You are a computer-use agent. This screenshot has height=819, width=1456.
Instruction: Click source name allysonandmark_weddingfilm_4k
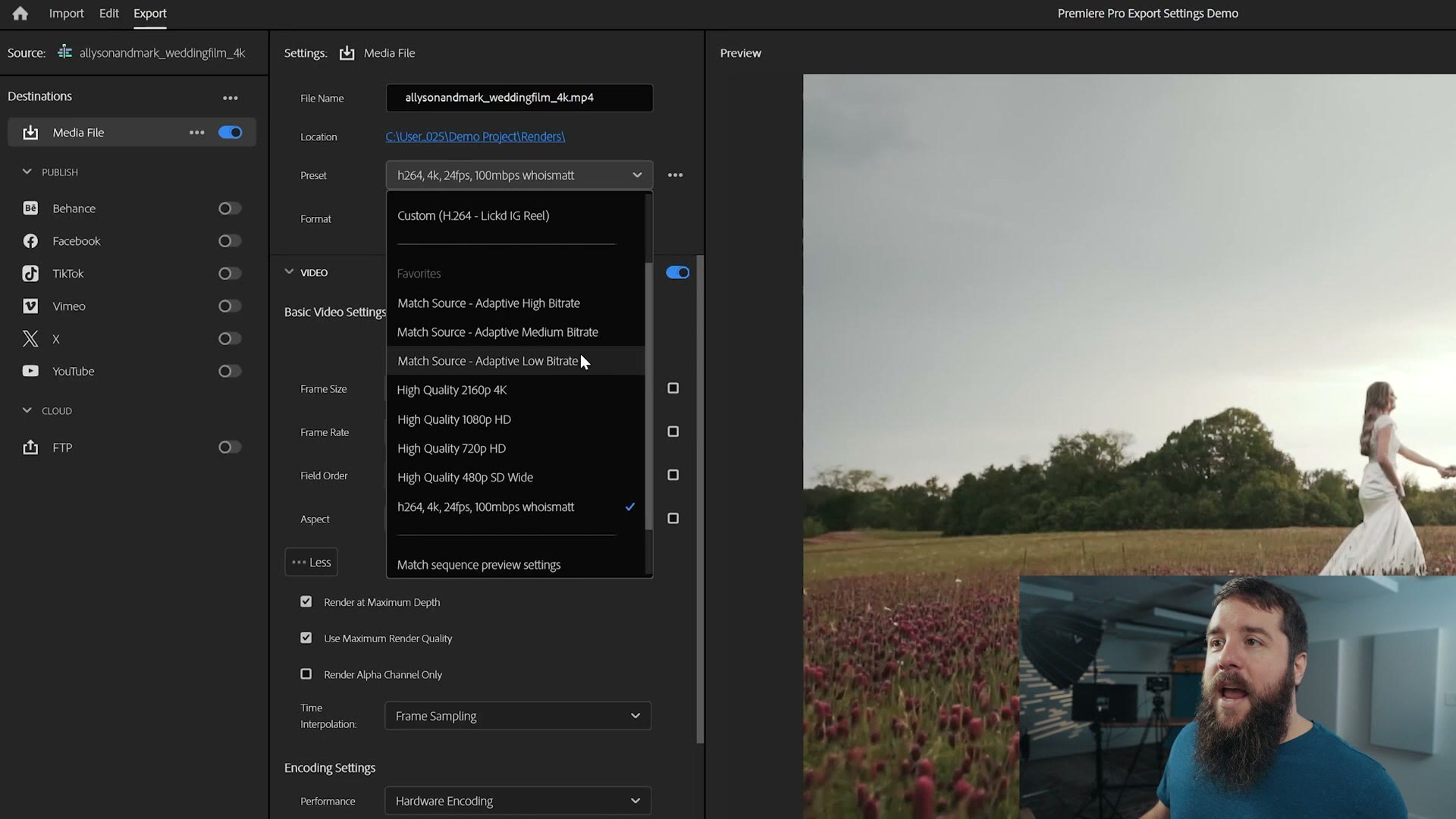pos(162,53)
